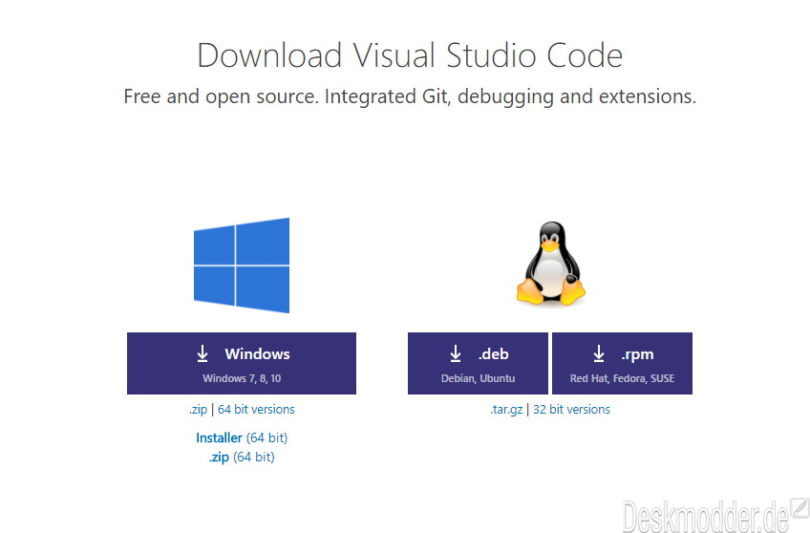Expand the 64 bit versions link
Image resolution: width=810 pixels, height=533 pixels.
[x=256, y=409]
